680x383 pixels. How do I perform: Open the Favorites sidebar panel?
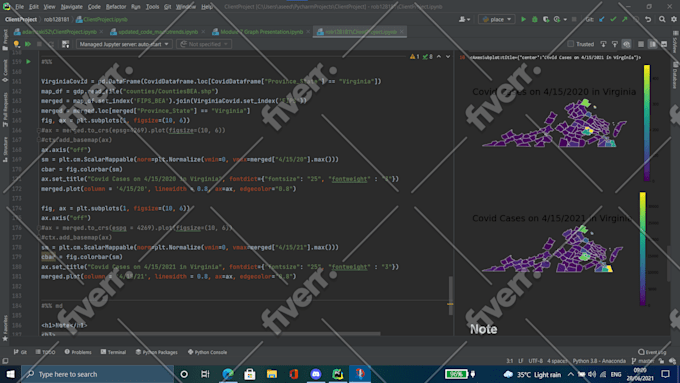click(5, 329)
